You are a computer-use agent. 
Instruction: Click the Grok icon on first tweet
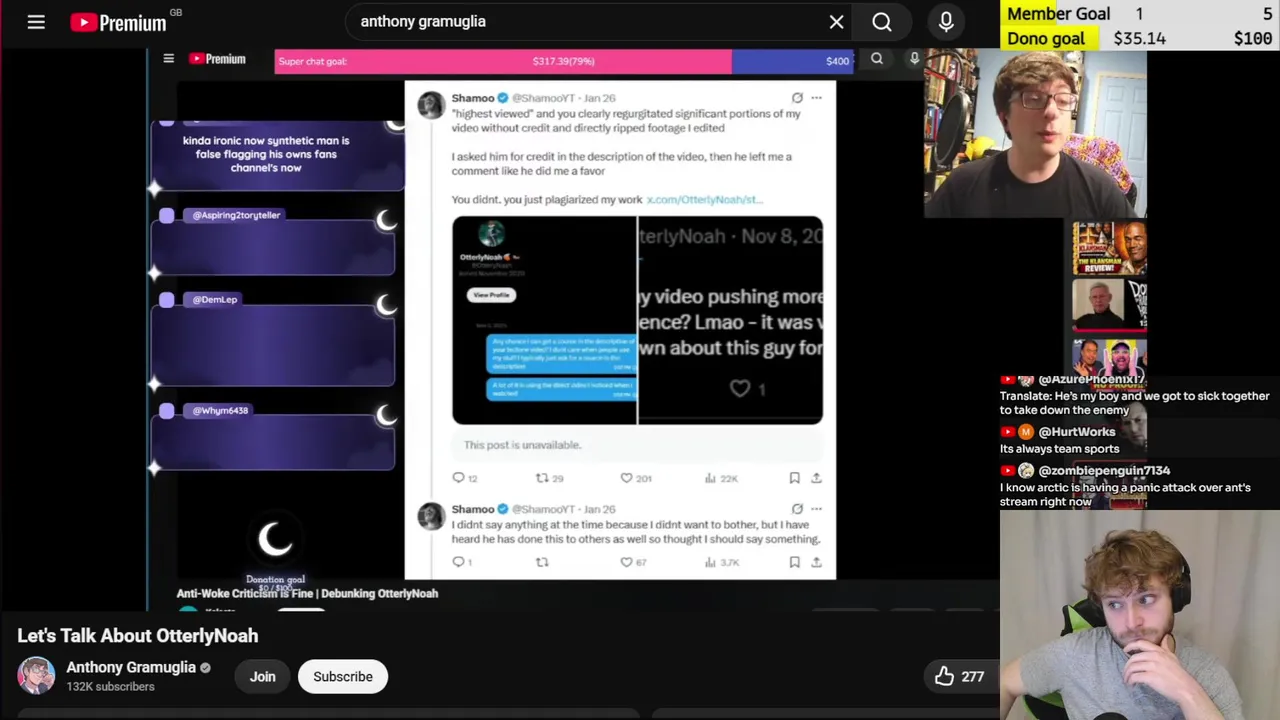pyautogui.click(x=797, y=98)
